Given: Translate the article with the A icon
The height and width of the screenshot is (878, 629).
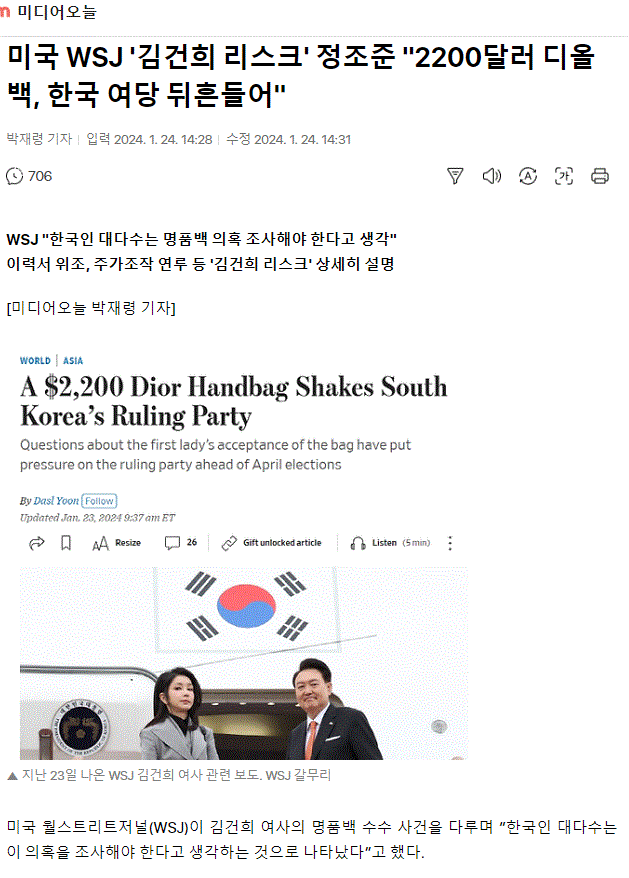Looking at the screenshot, I should [x=528, y=176].
